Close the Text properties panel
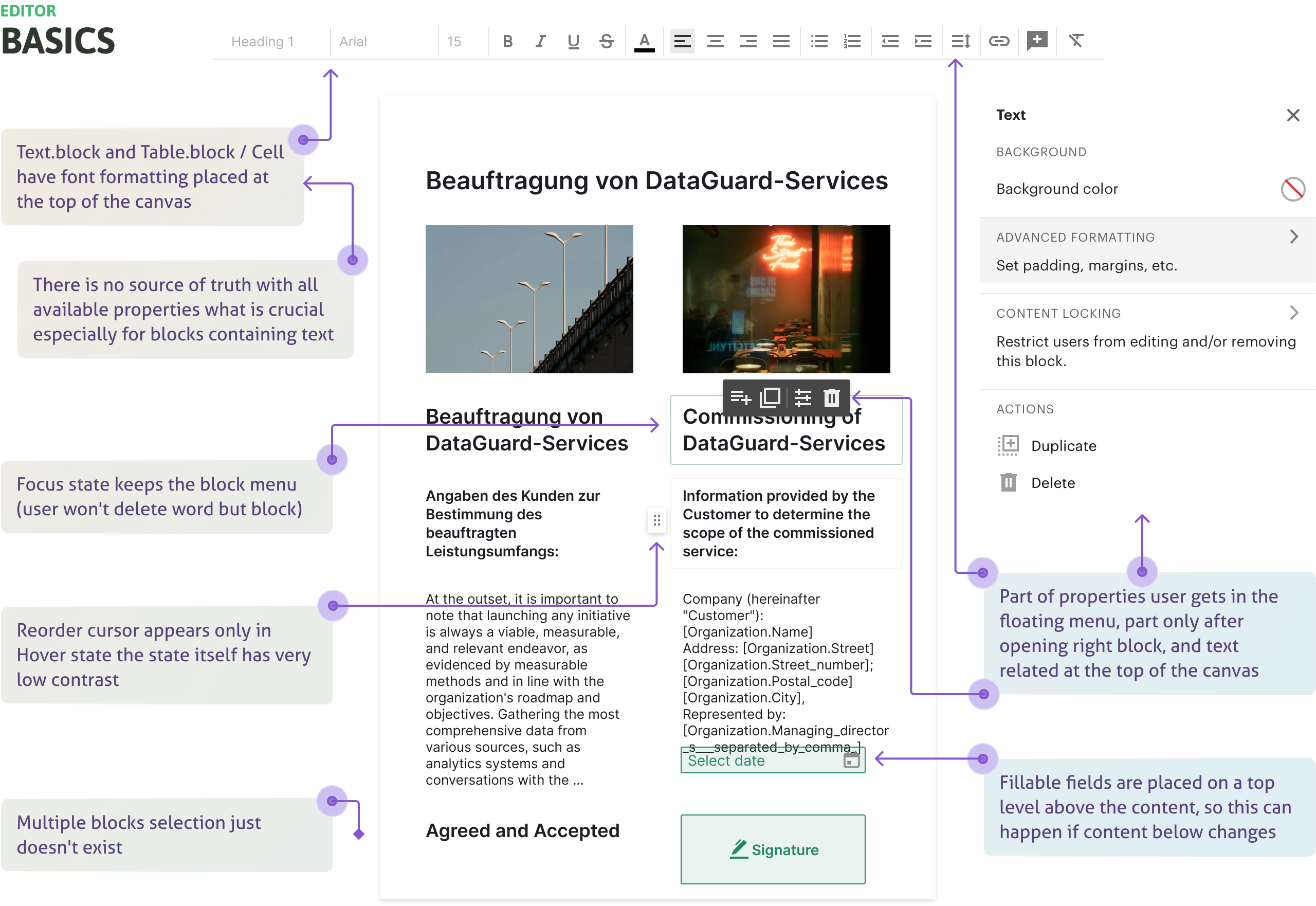The width and height of the screenshot is (1316, 906). pos(1293,115)
